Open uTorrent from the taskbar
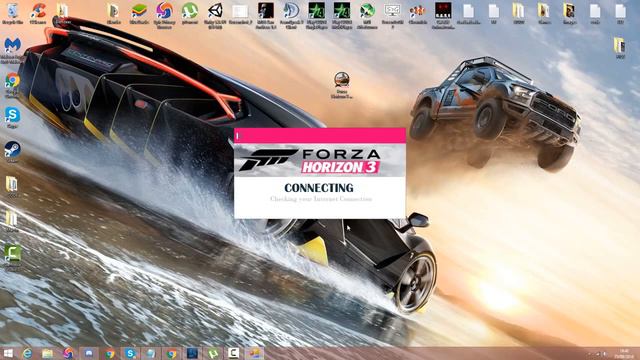640x360 pixels. click(213, 353)
